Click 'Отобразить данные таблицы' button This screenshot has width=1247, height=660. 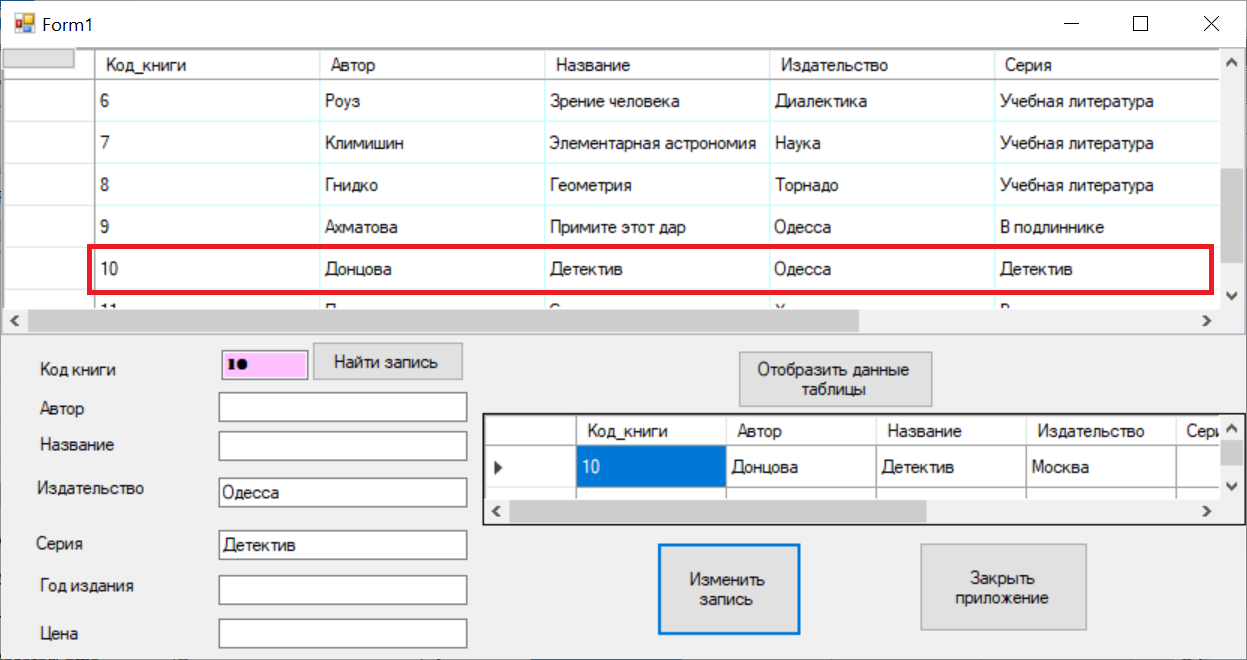pyautogui.click(x=835, y=380)
